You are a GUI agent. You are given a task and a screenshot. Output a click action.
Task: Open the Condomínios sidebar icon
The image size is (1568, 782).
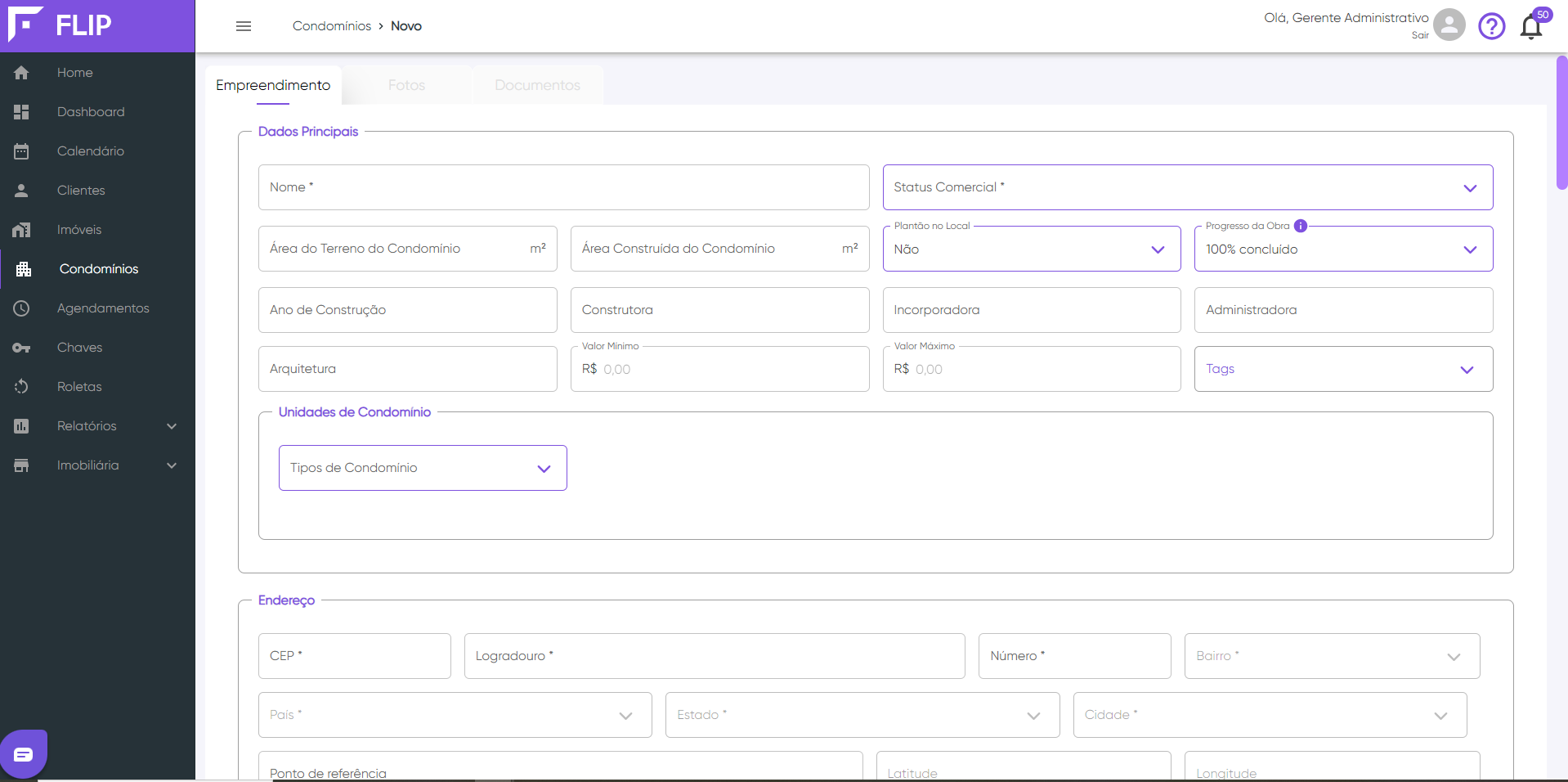tap(24, 269)
